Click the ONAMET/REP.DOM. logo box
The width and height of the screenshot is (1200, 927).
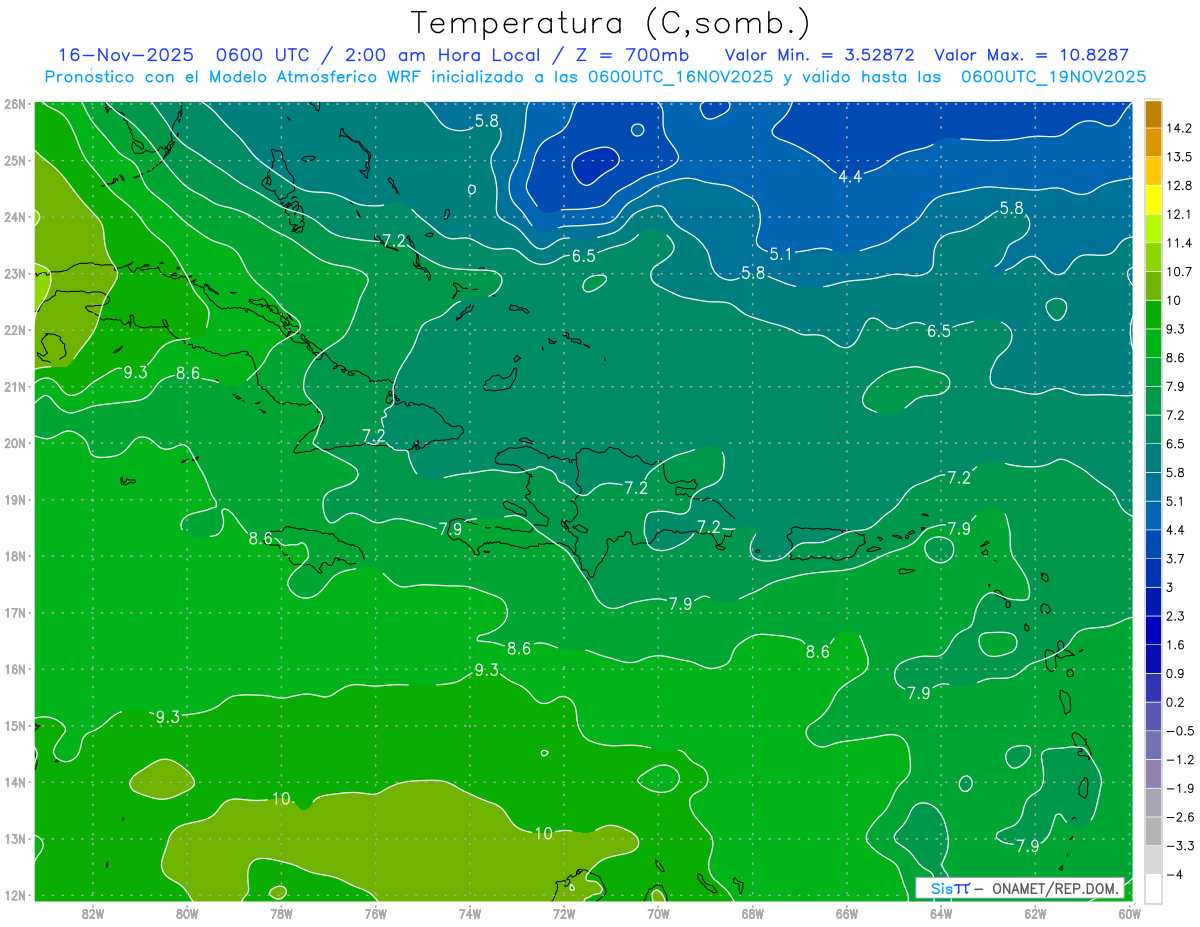pyautogui.click(x=1020, y=888)
